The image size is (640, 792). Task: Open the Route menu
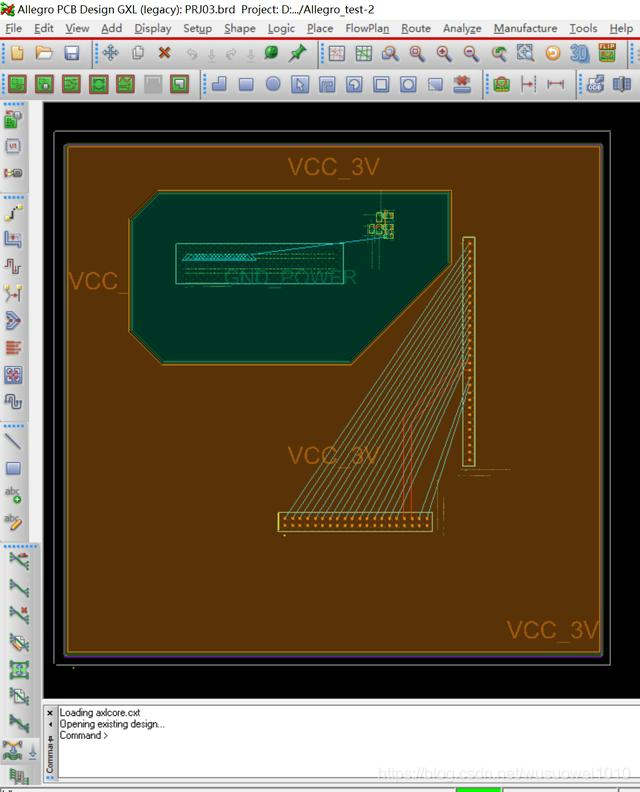(x=415, y=28)
